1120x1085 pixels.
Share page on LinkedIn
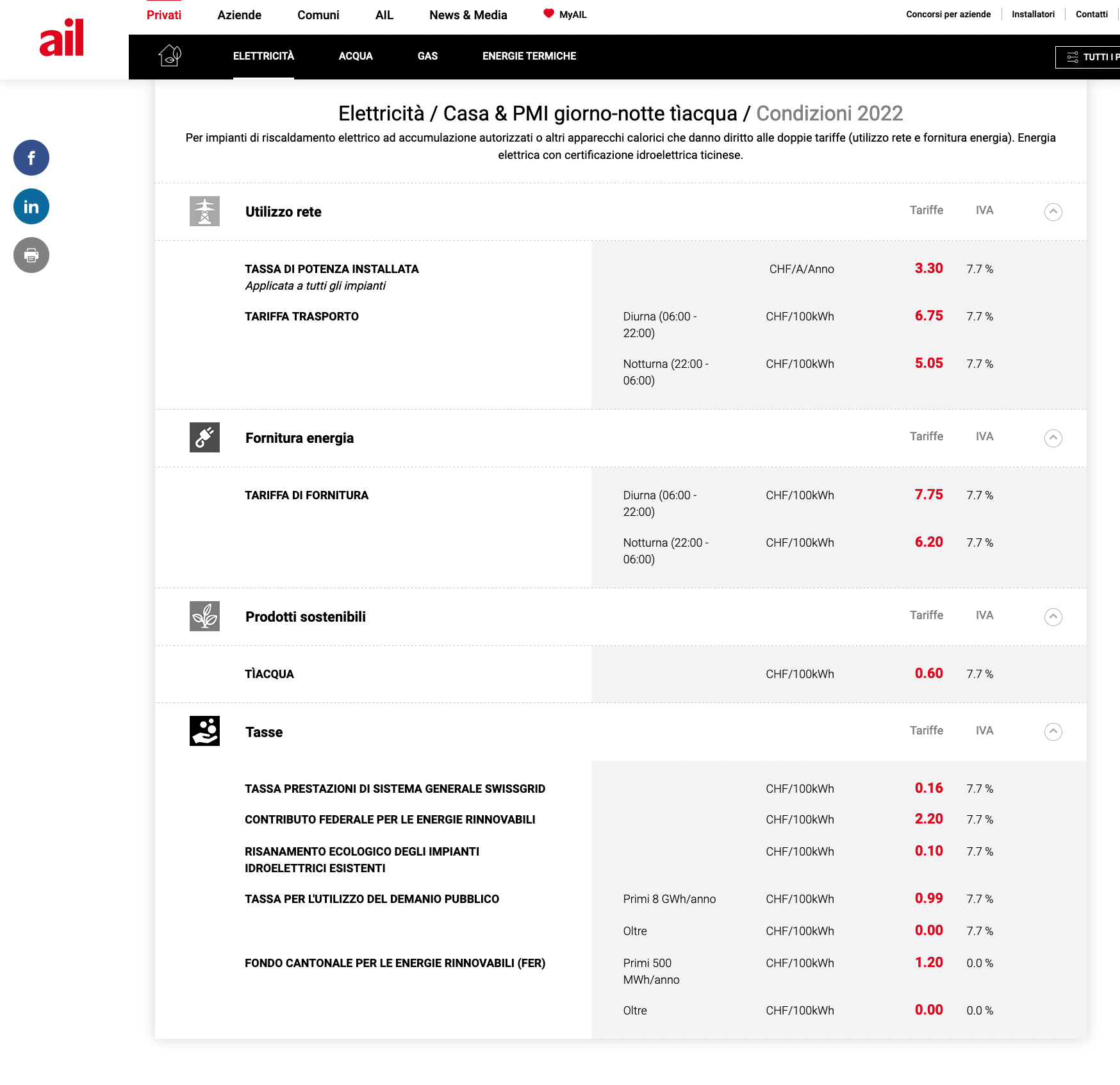31,206
